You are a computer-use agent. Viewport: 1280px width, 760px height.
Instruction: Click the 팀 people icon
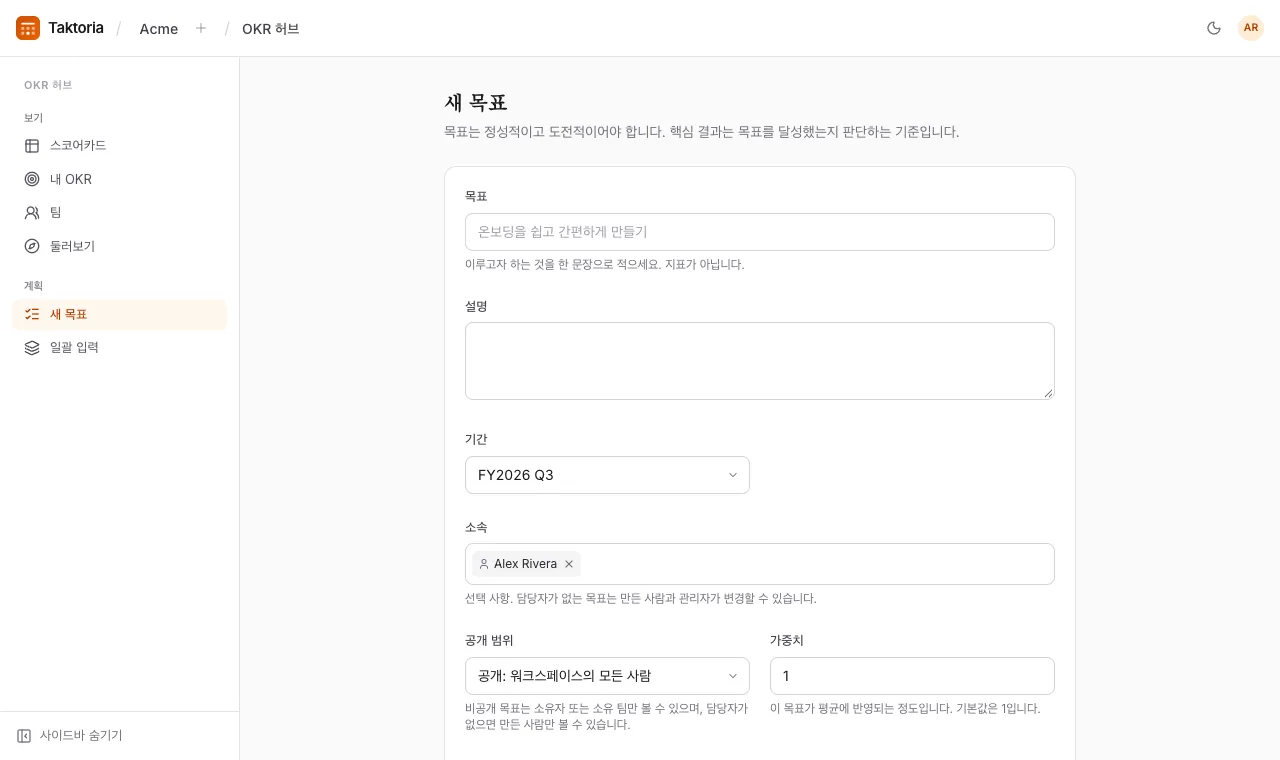coord(32,213)
